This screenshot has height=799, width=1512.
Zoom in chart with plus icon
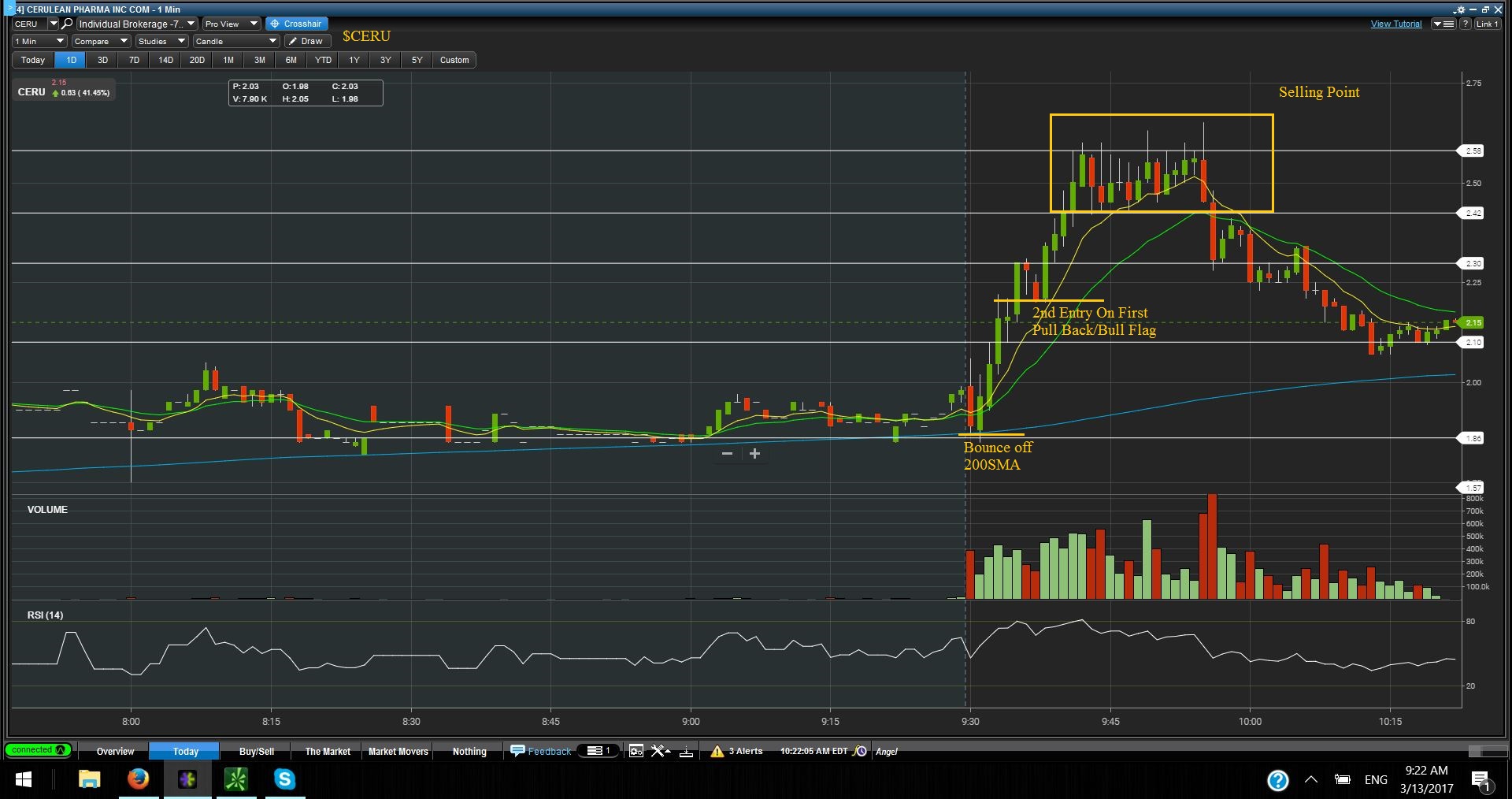[754, 453]
